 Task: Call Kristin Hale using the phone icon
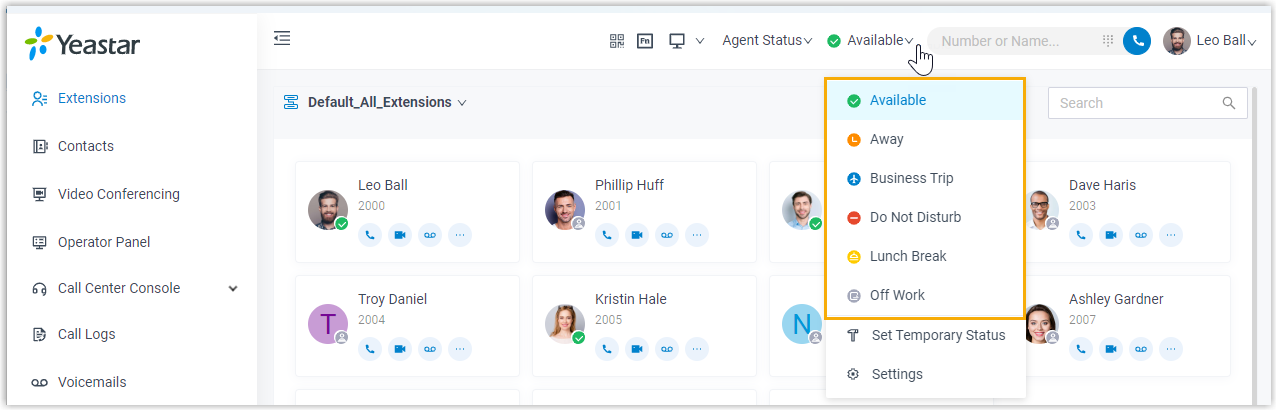(607, 349)
